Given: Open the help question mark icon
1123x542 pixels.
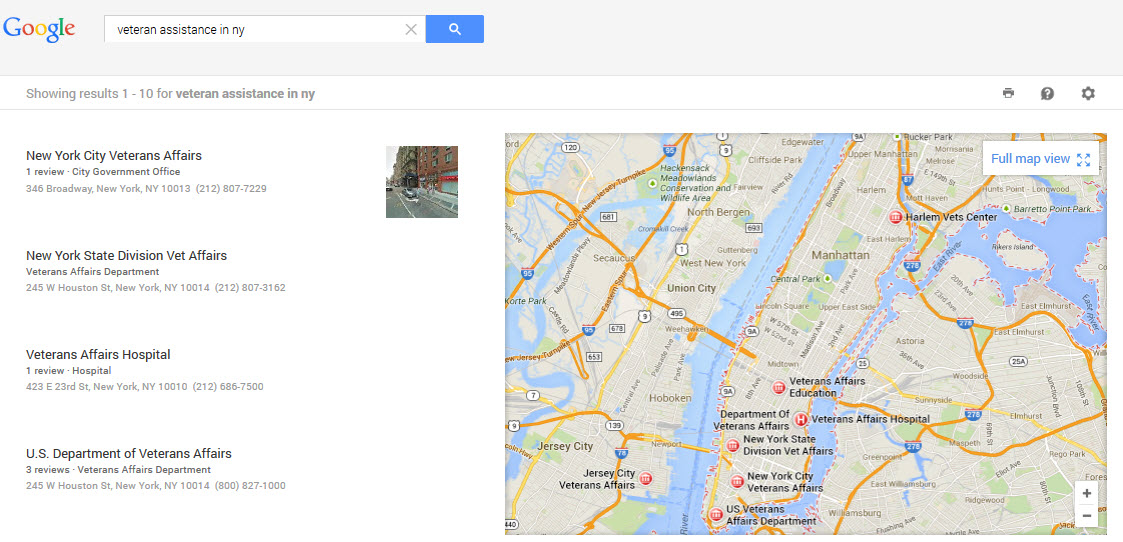Looking at the screenshot, I should [x=1047, y=94].
